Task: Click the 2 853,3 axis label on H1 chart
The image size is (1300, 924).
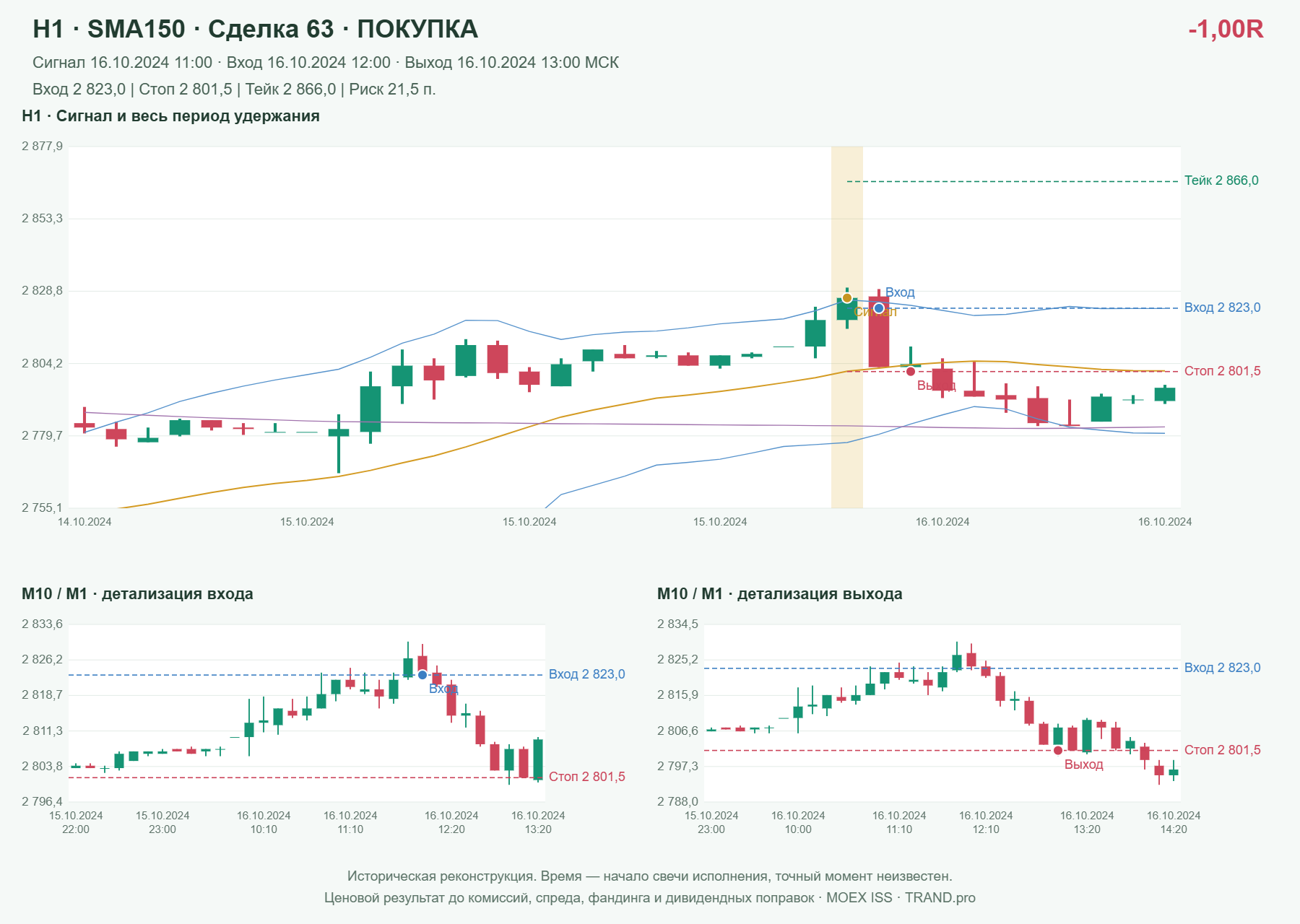Action: (42, 219)
